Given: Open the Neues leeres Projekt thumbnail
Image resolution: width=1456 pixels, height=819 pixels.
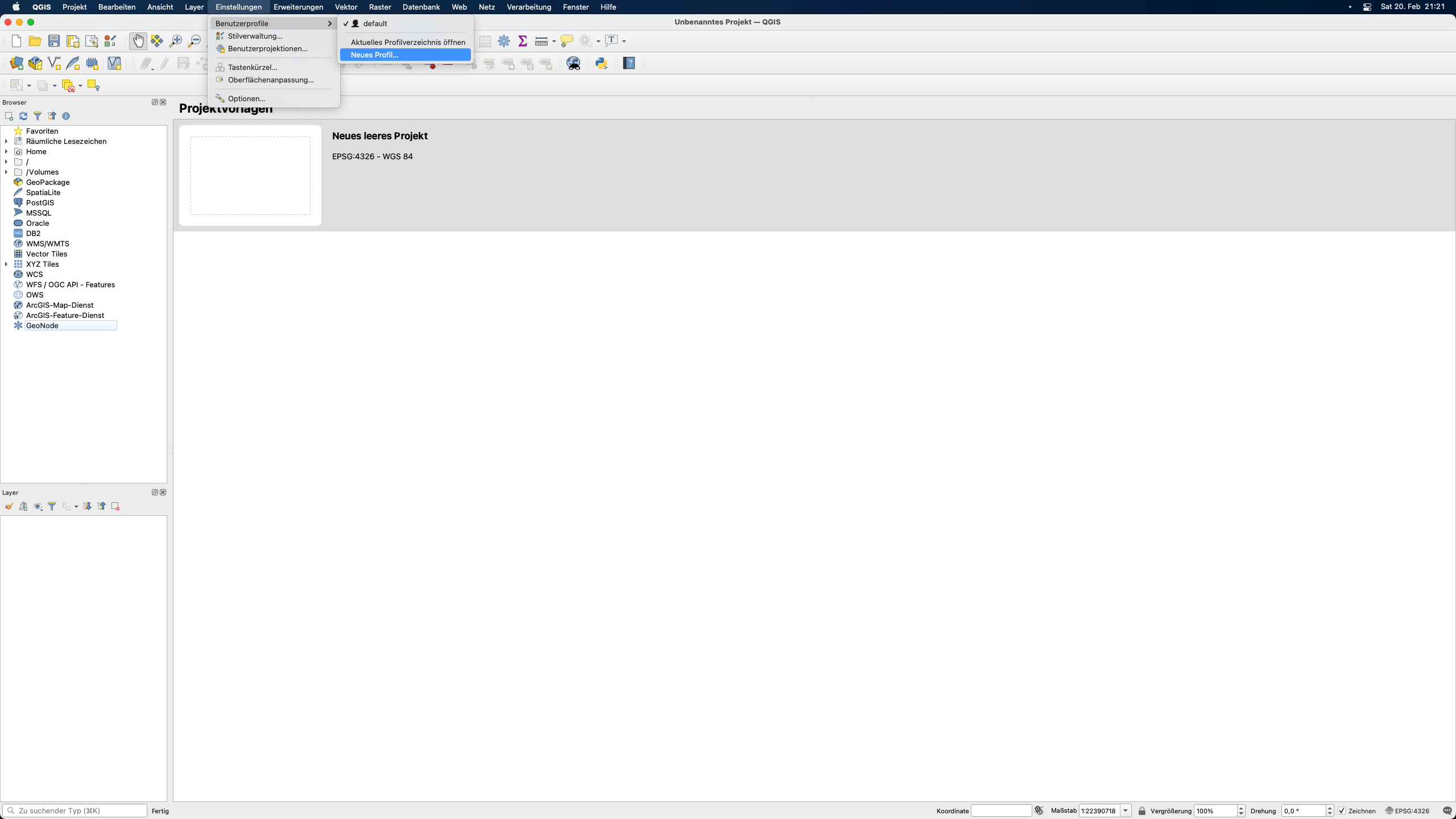Looking at the screenshot, I should 250,175.
